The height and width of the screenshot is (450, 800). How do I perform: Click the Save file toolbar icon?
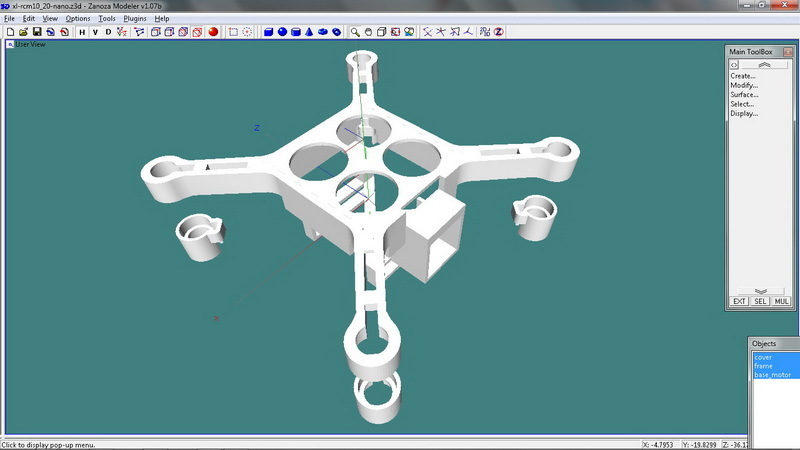[x=36, y=32]
